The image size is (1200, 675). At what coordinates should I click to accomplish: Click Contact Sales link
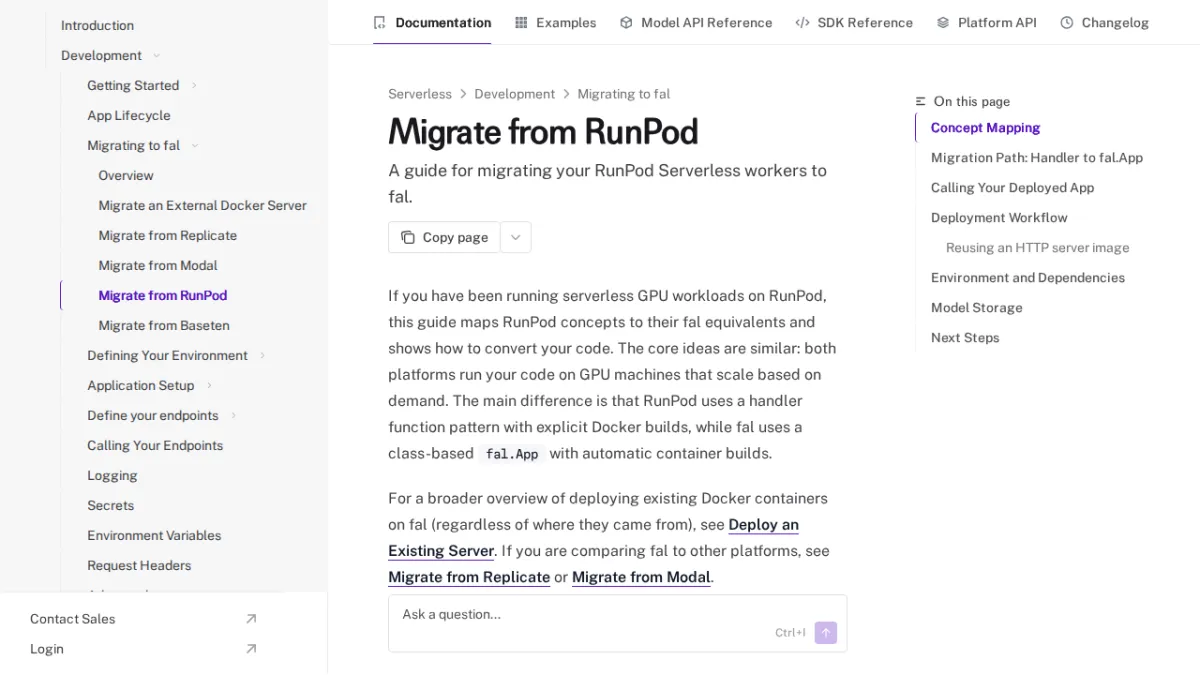(72, 619)
